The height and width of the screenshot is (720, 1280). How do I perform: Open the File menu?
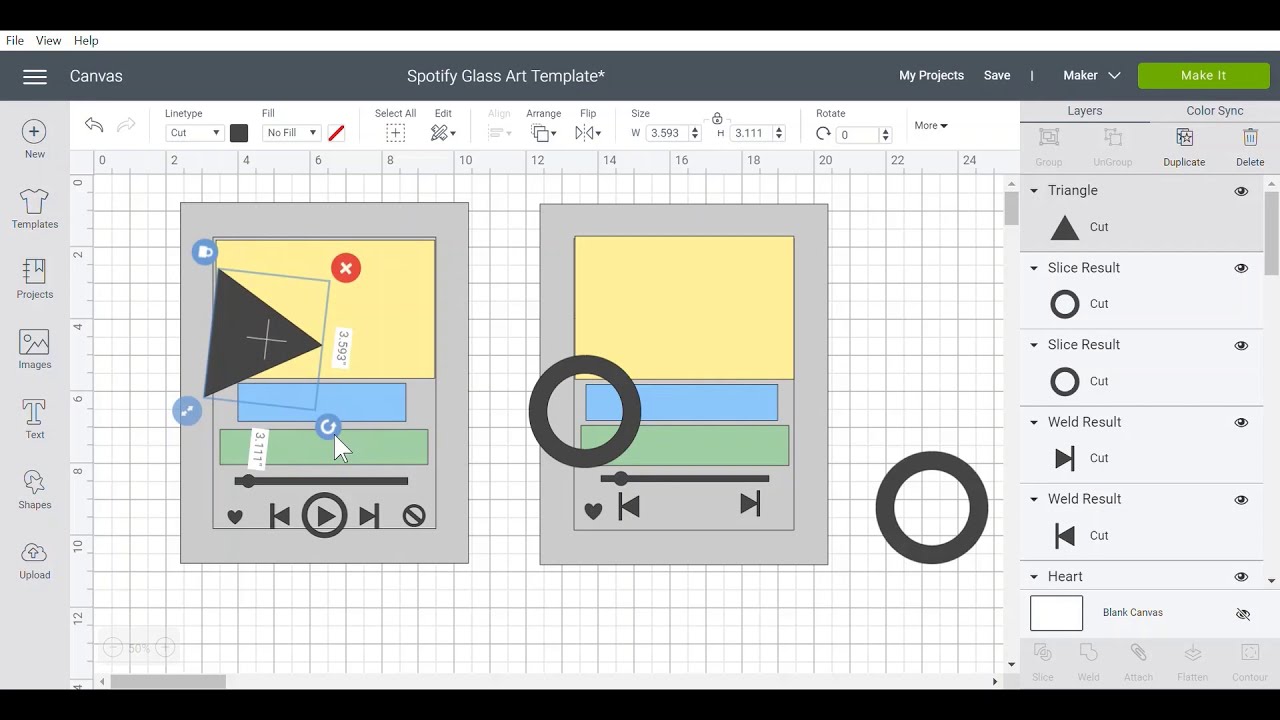click(x=15, y=41)
